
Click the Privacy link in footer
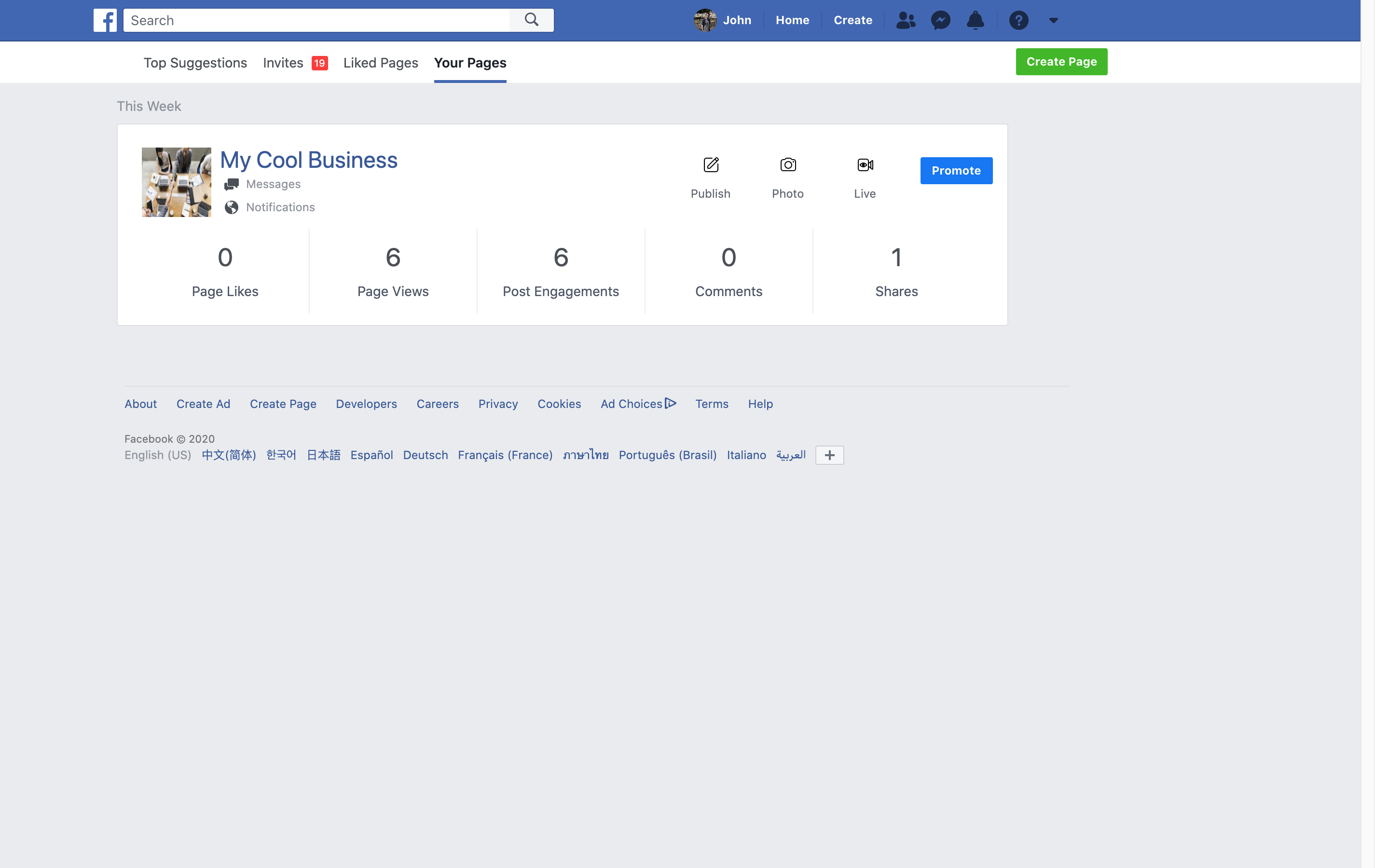click(498, 403)
